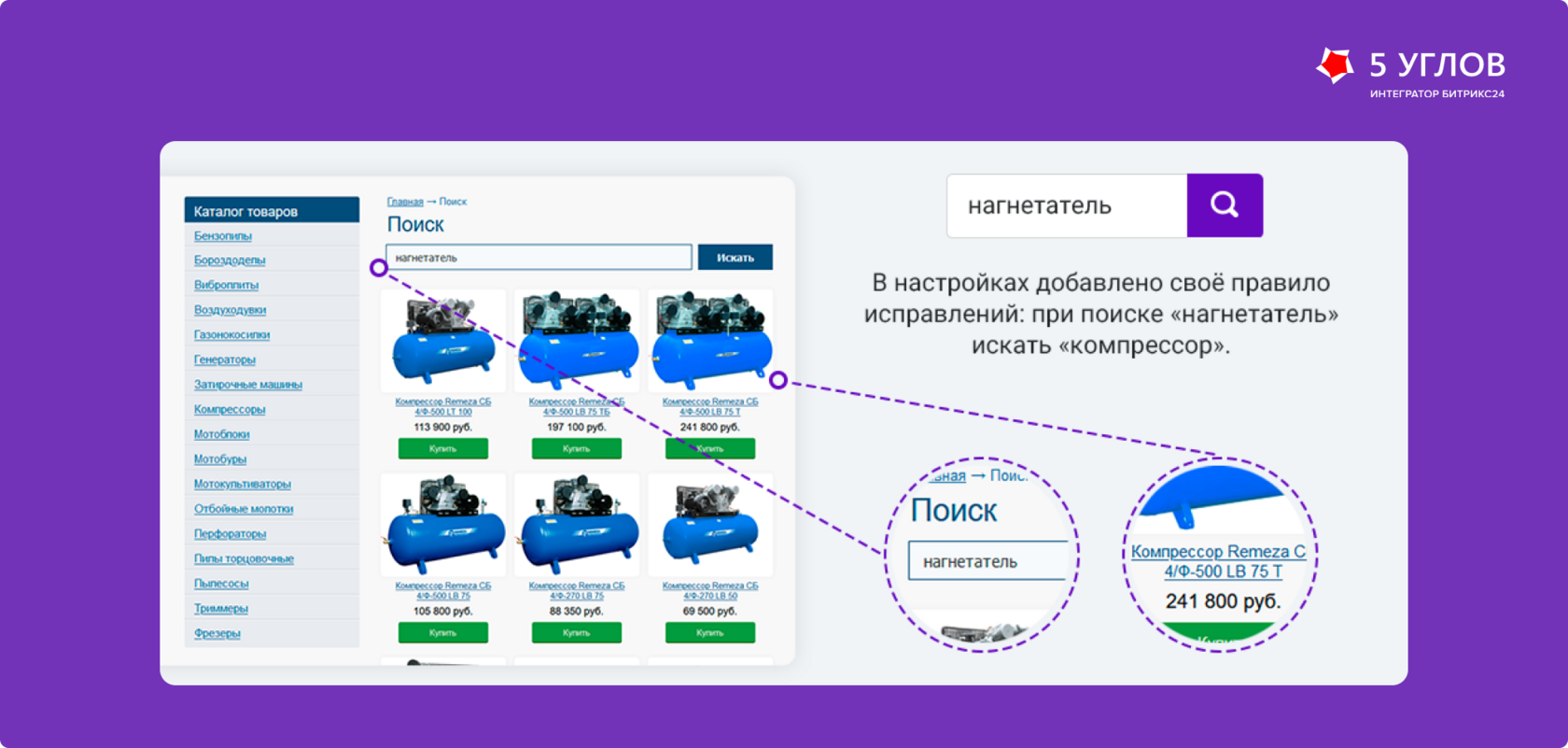Click the Каталог товаров sidebar header

pyautogui.click(x=272, y=210)
